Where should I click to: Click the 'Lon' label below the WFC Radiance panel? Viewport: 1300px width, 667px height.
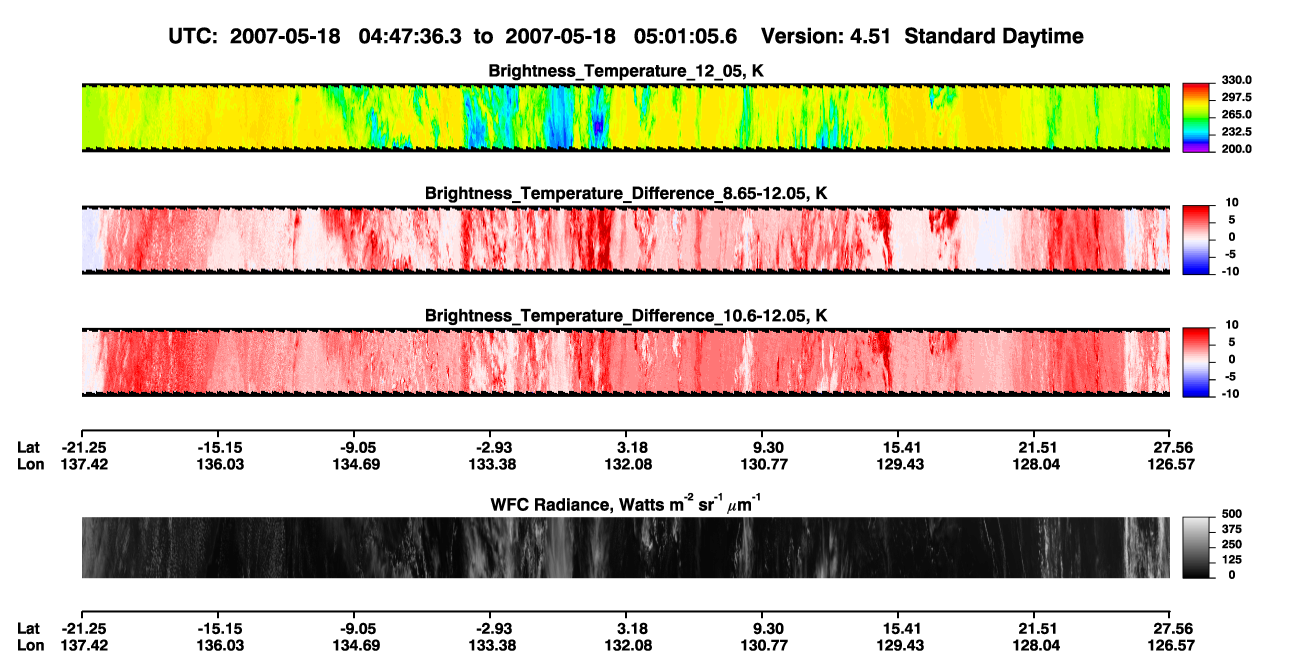[x=30, y=646]
